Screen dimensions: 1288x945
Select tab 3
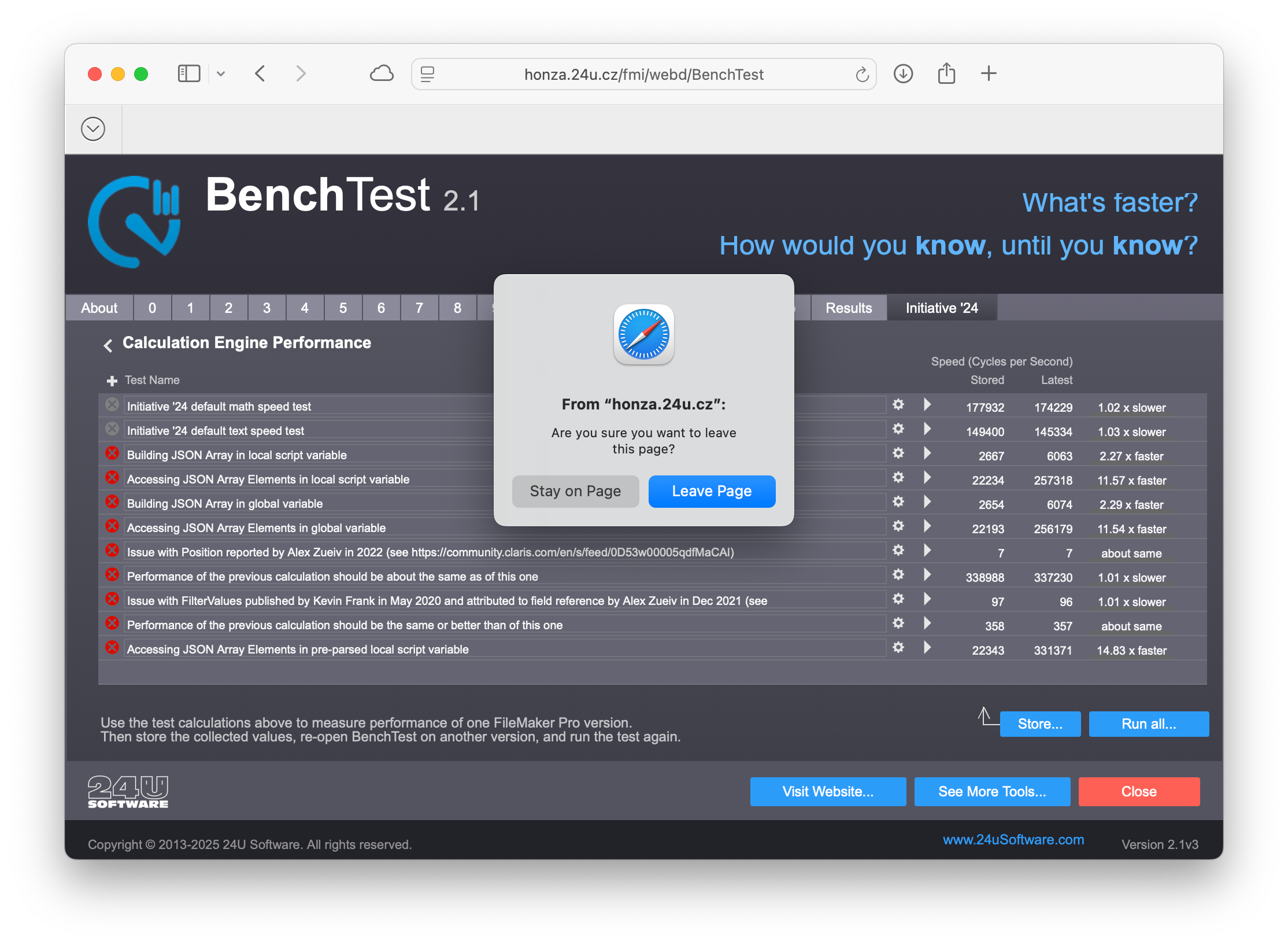click(x=267, y=308)
